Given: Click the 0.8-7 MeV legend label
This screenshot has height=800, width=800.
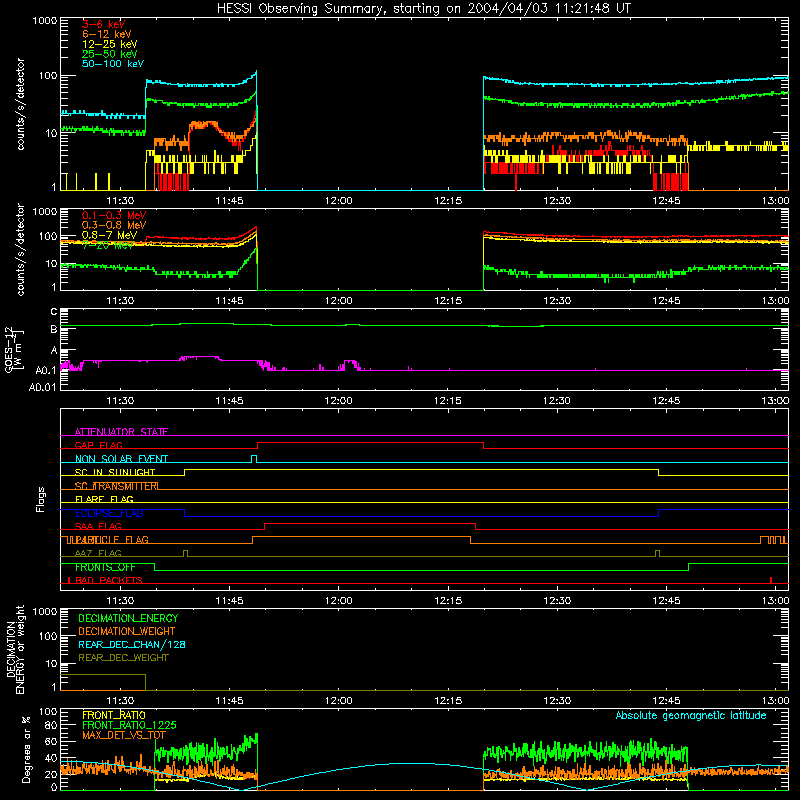Looking at the screenshot, I should (109, 235).
